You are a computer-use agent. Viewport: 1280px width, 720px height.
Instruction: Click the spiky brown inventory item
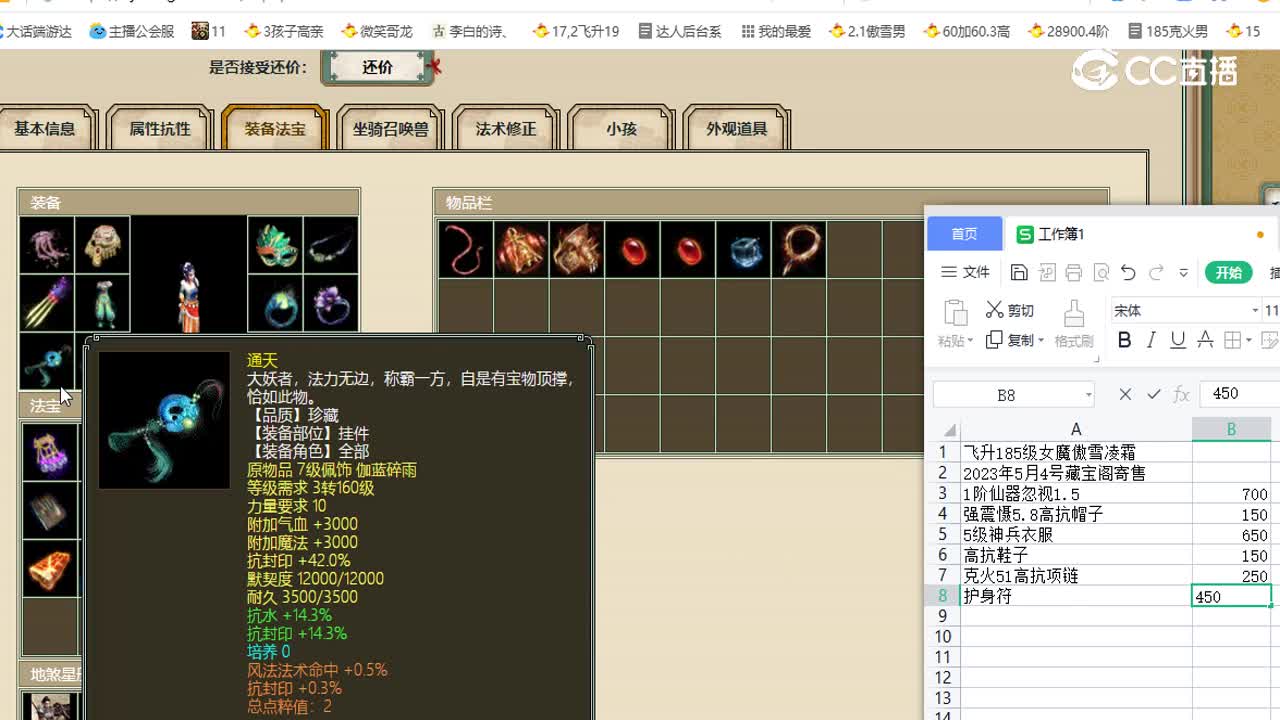point(576,249)
